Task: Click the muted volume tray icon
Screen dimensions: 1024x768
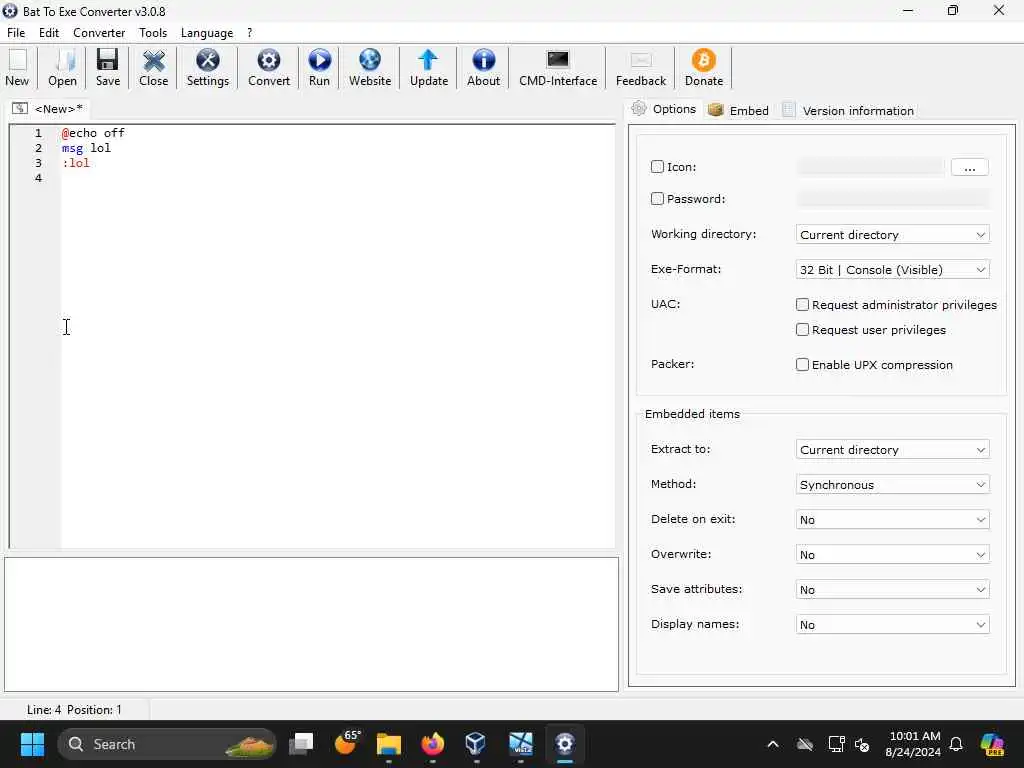Action: pos(862,744)
